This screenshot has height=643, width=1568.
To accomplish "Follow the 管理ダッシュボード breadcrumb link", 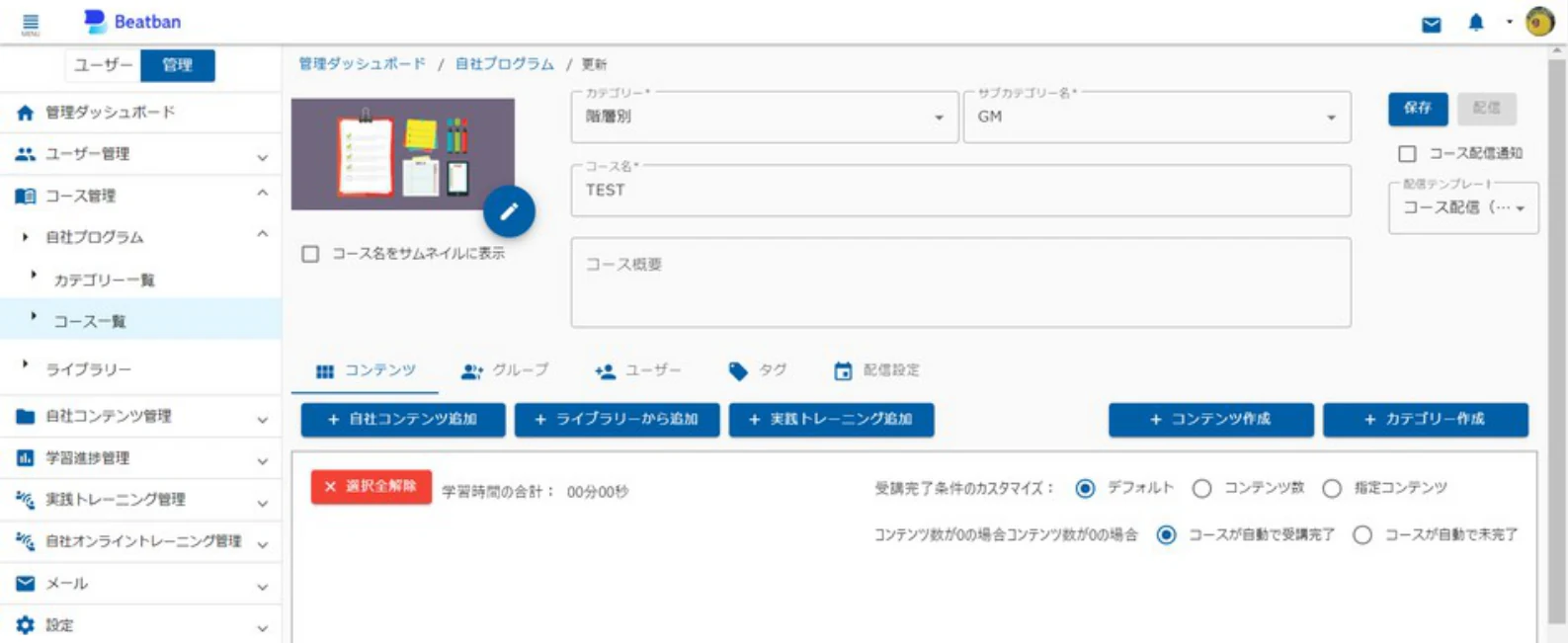I will [x=362, y=64].
